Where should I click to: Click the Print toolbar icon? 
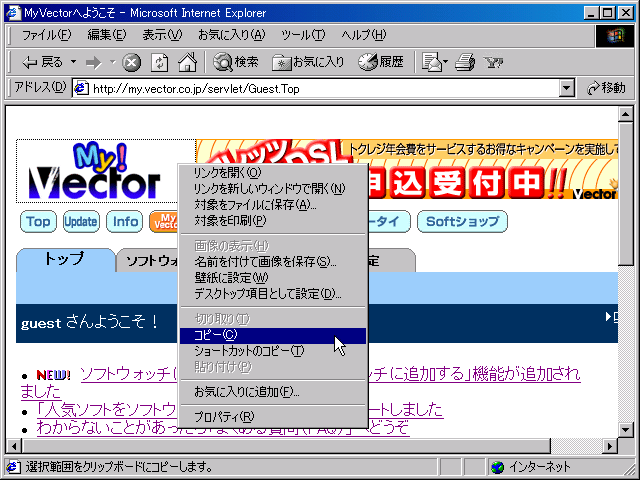pyautogui.click(x=465, y=62)
